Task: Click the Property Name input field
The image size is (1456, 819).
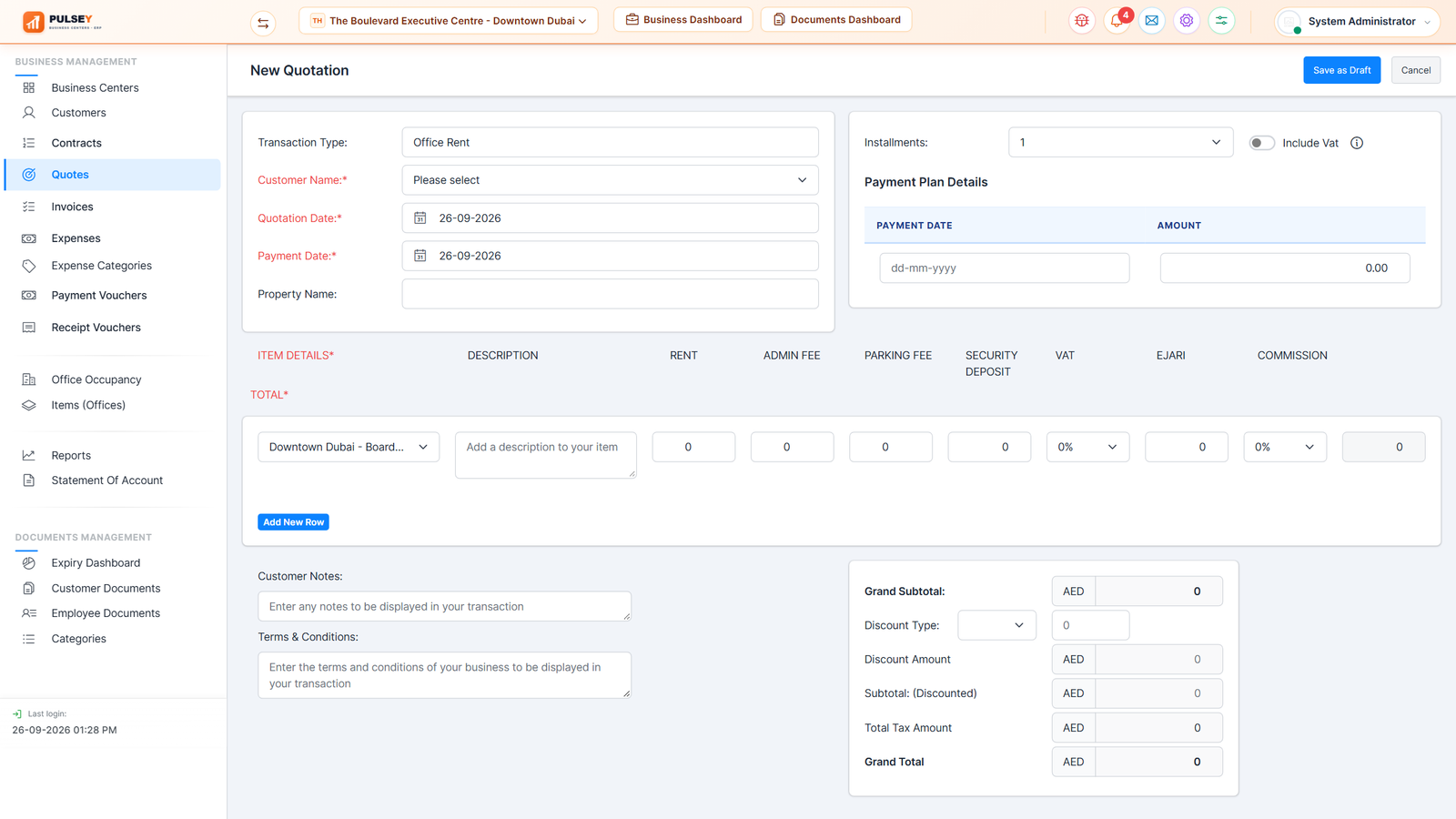Action: (610, 294)
